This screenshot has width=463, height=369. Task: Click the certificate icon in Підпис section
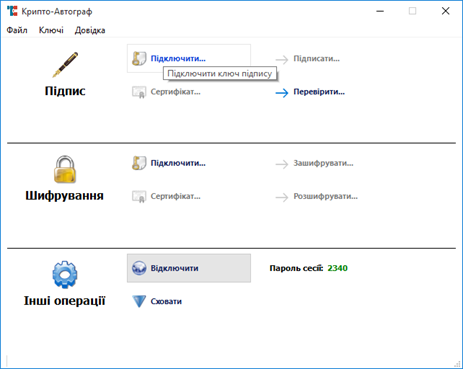click(139, 92)
